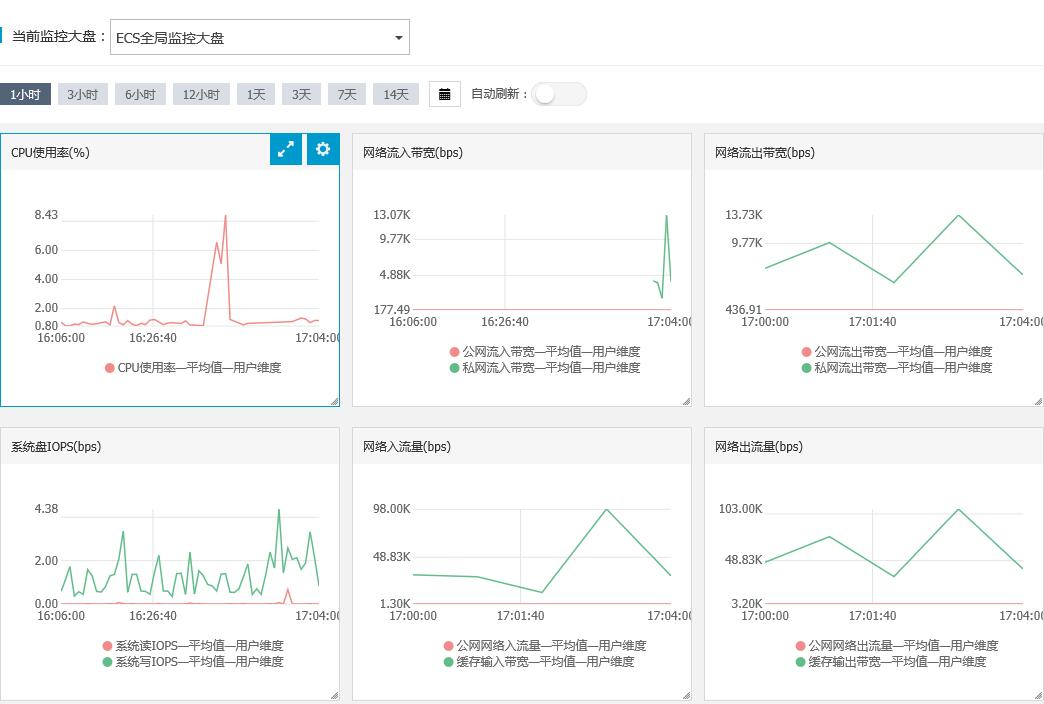Click the dropdown arrow beside ECS全局监控大盘

click(399, 38)
